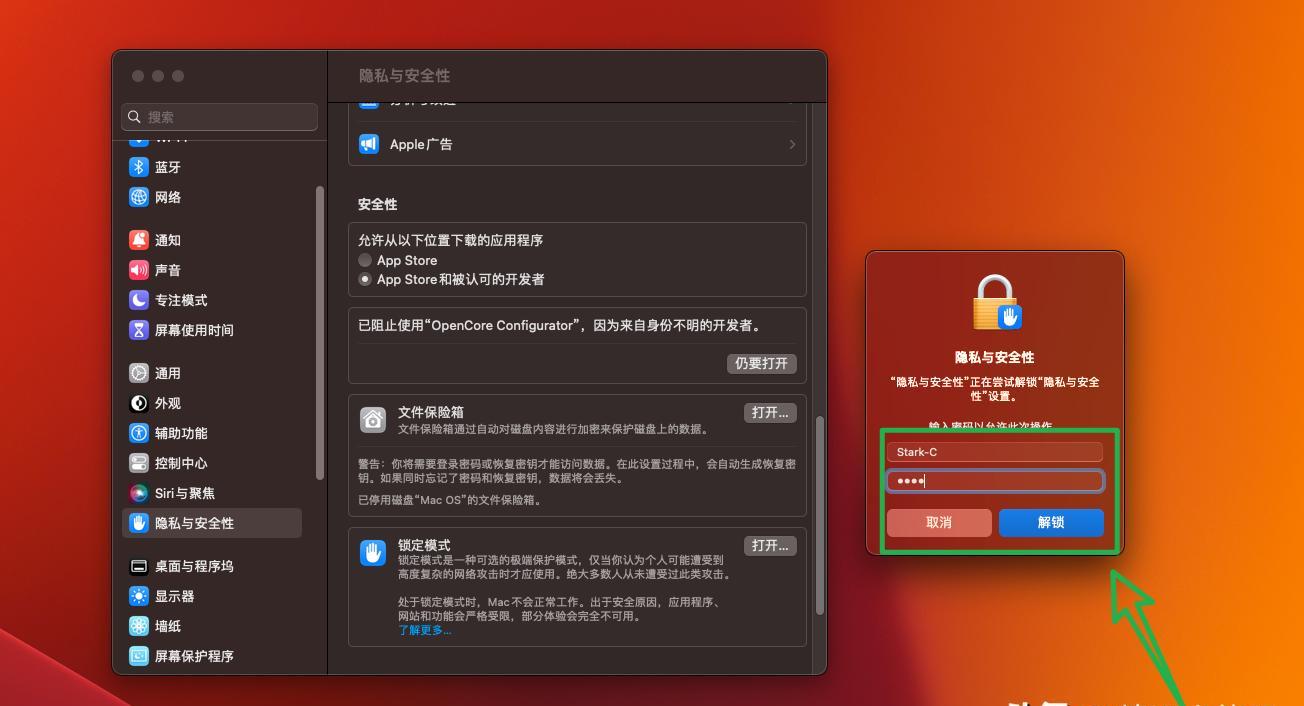Select the Siri与聚焦 icon
Image resolution: width=1304 pixels, height=706 pixels.
point(139,493)
